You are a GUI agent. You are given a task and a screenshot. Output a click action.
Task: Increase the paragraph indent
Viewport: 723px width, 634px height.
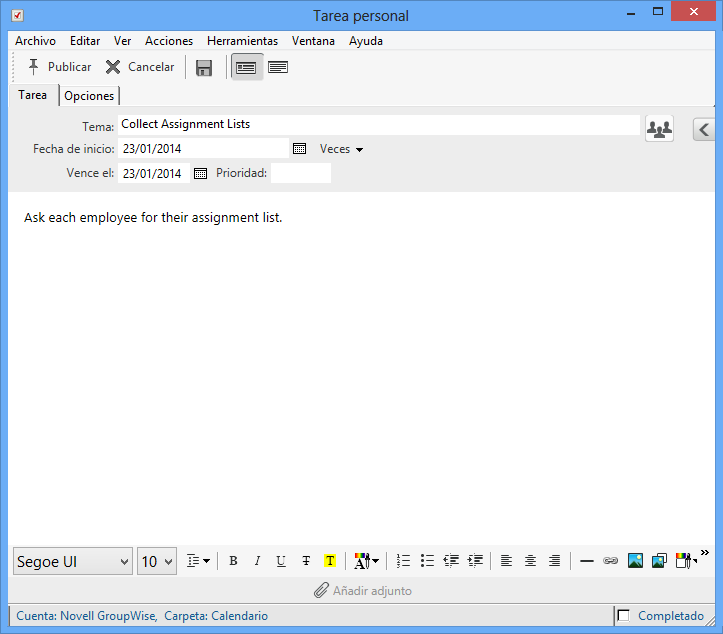pos(475,561)
